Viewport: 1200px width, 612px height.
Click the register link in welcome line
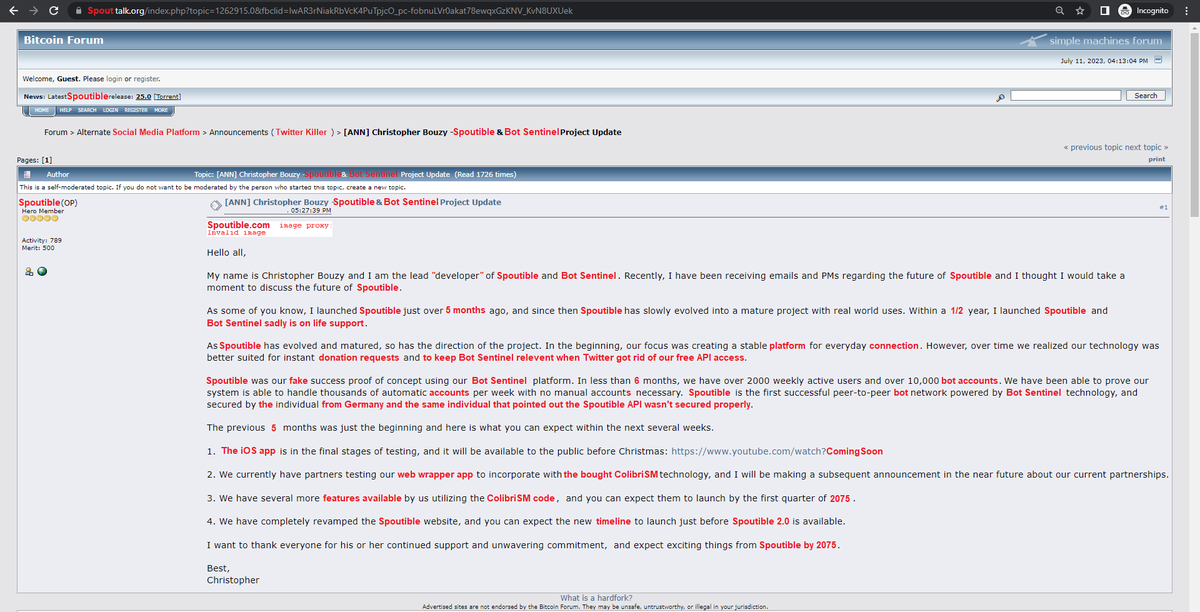(x=147, y=78)
